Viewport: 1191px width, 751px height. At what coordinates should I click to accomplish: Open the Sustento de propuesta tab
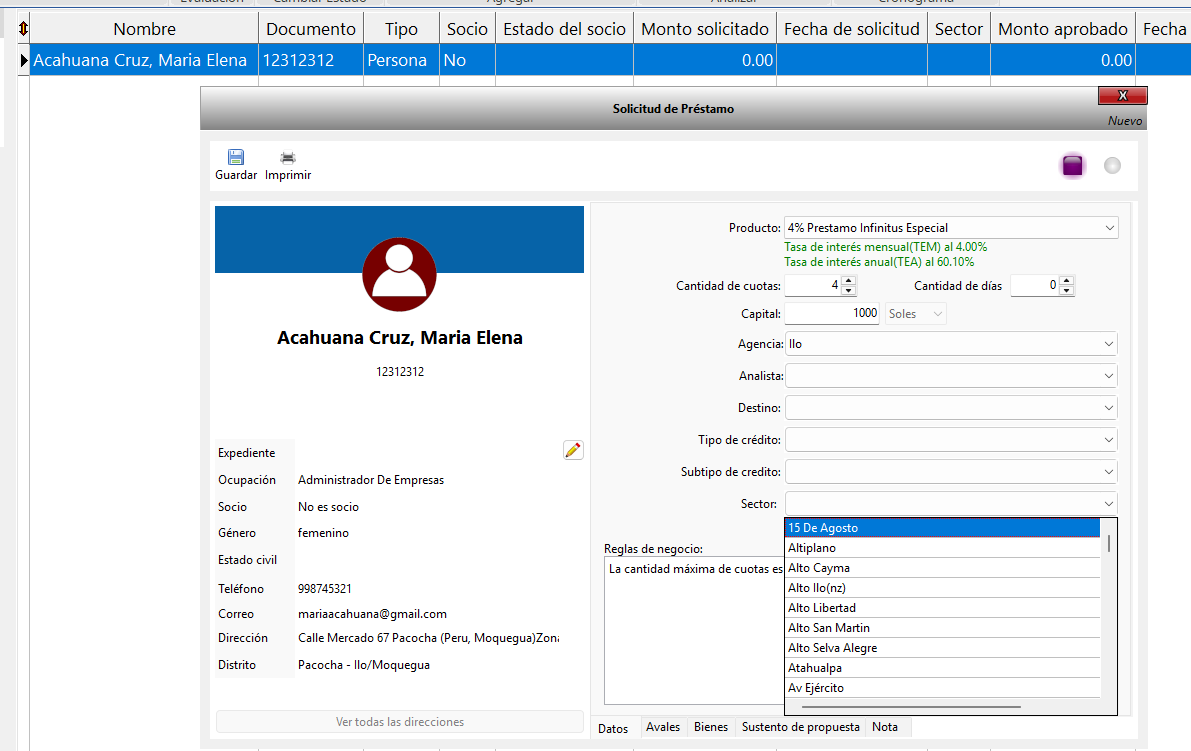click(800, 727)
